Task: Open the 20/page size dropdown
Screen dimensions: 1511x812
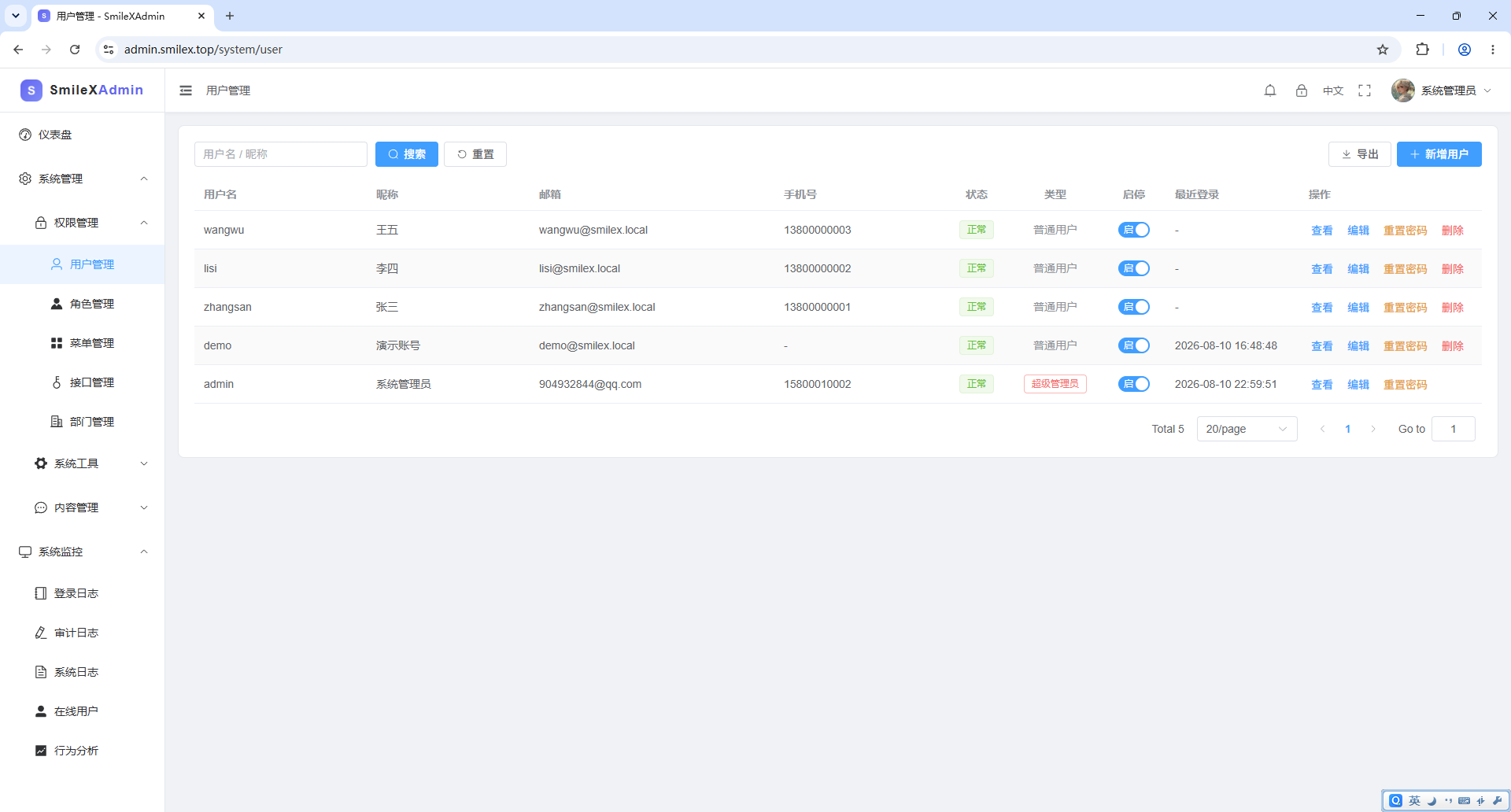Action: tap(1247, 429)
